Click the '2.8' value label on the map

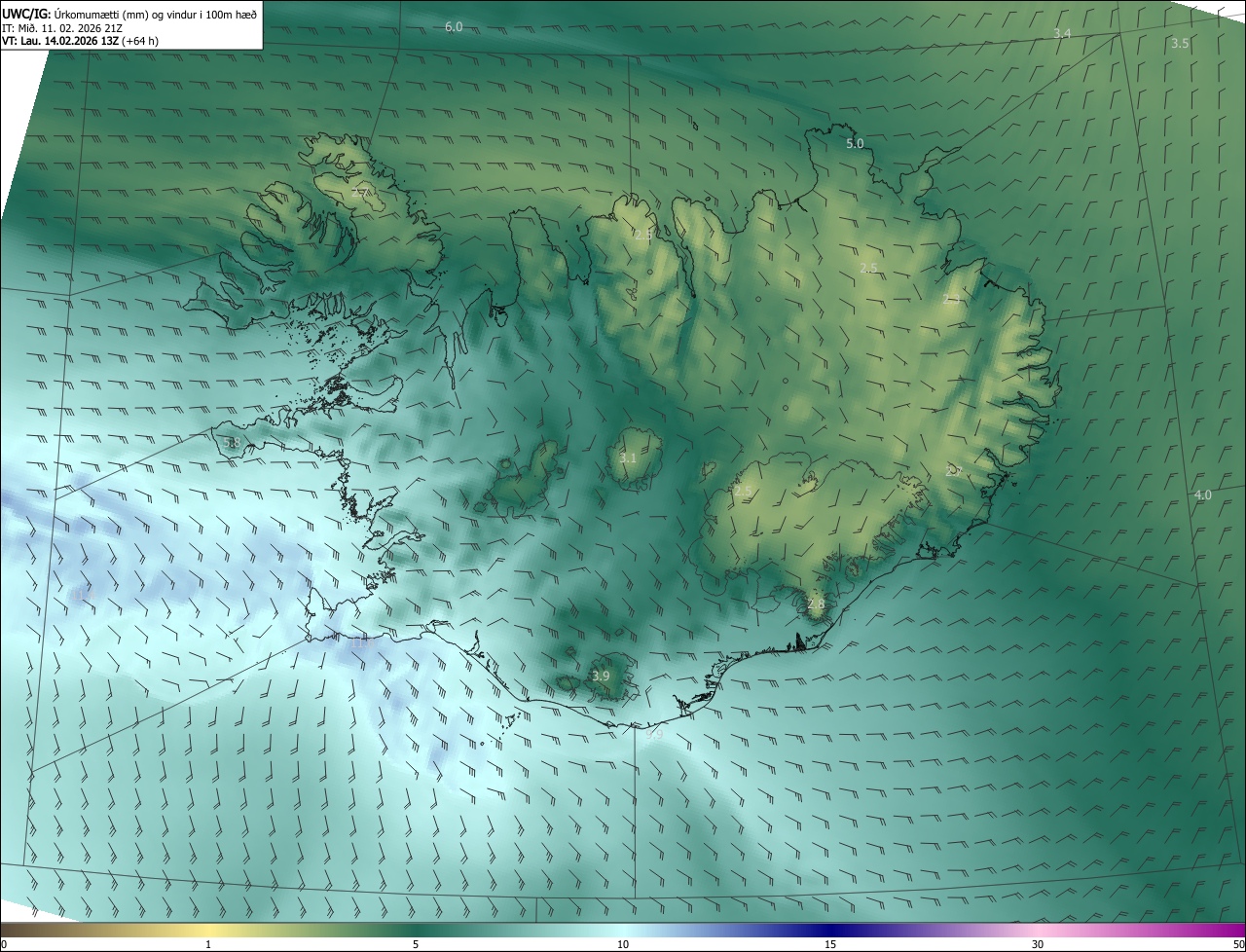click(x=816, y=604)
